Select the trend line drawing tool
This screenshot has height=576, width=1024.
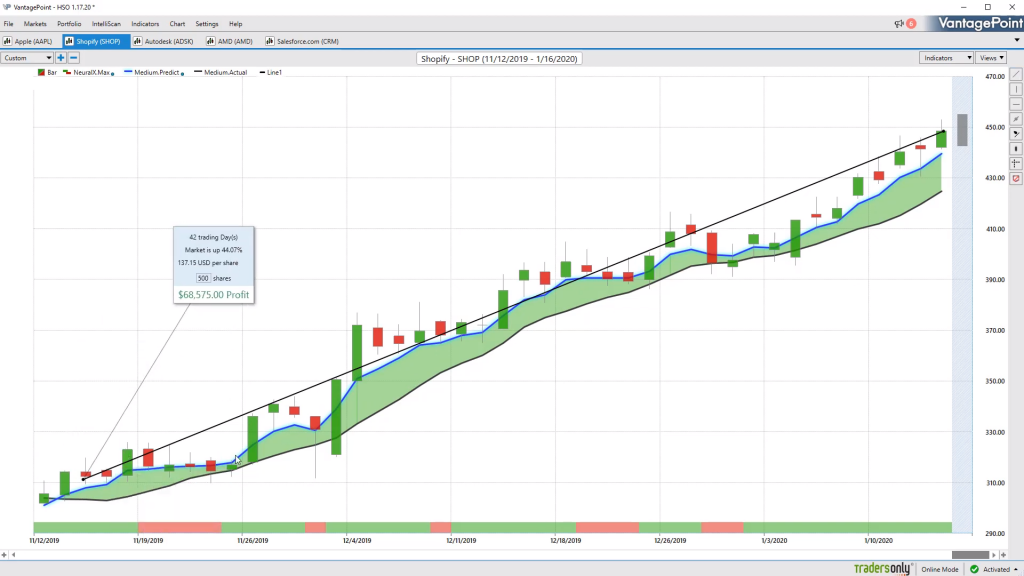(x=1016, y=74)
